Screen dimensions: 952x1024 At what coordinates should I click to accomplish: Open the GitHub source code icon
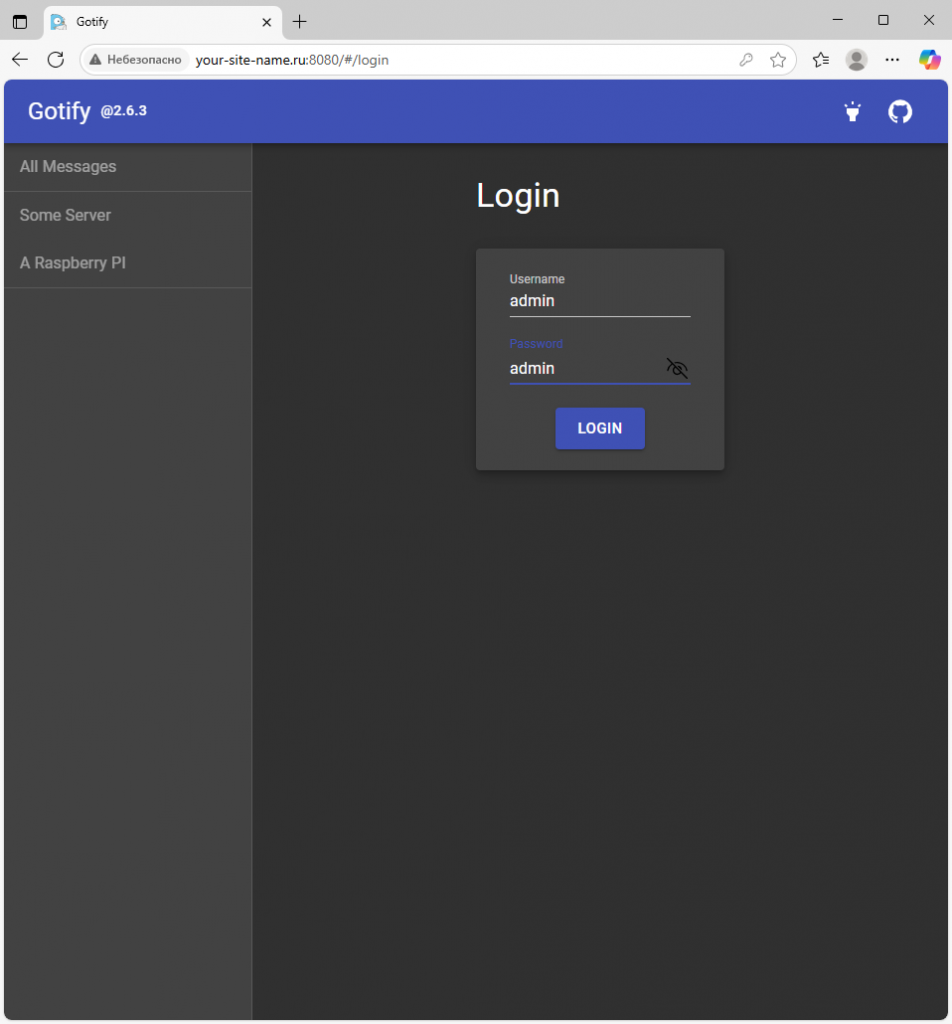coord(900,112)
